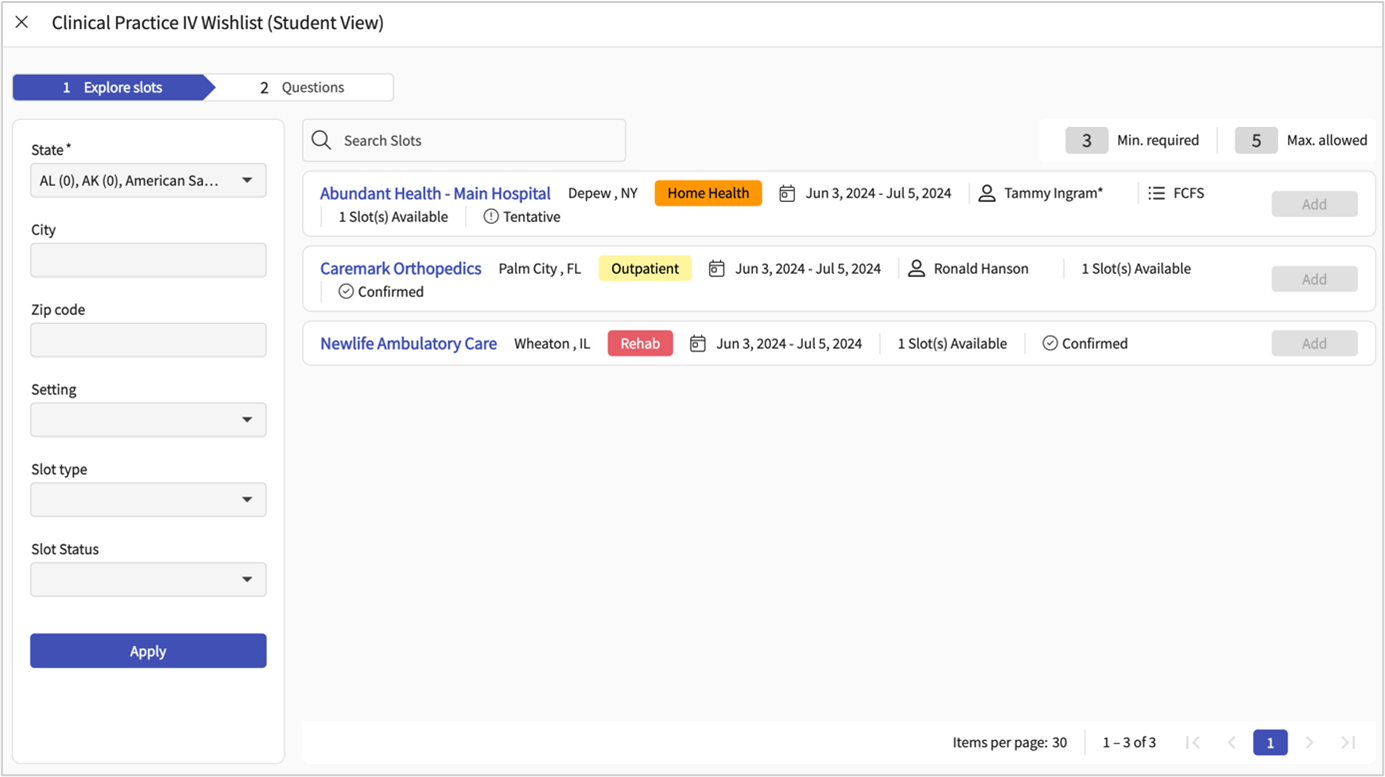This screenshot has width=1385, height=777.
Task: Click the FCFS list icon
Action: tap(1156, 194)
